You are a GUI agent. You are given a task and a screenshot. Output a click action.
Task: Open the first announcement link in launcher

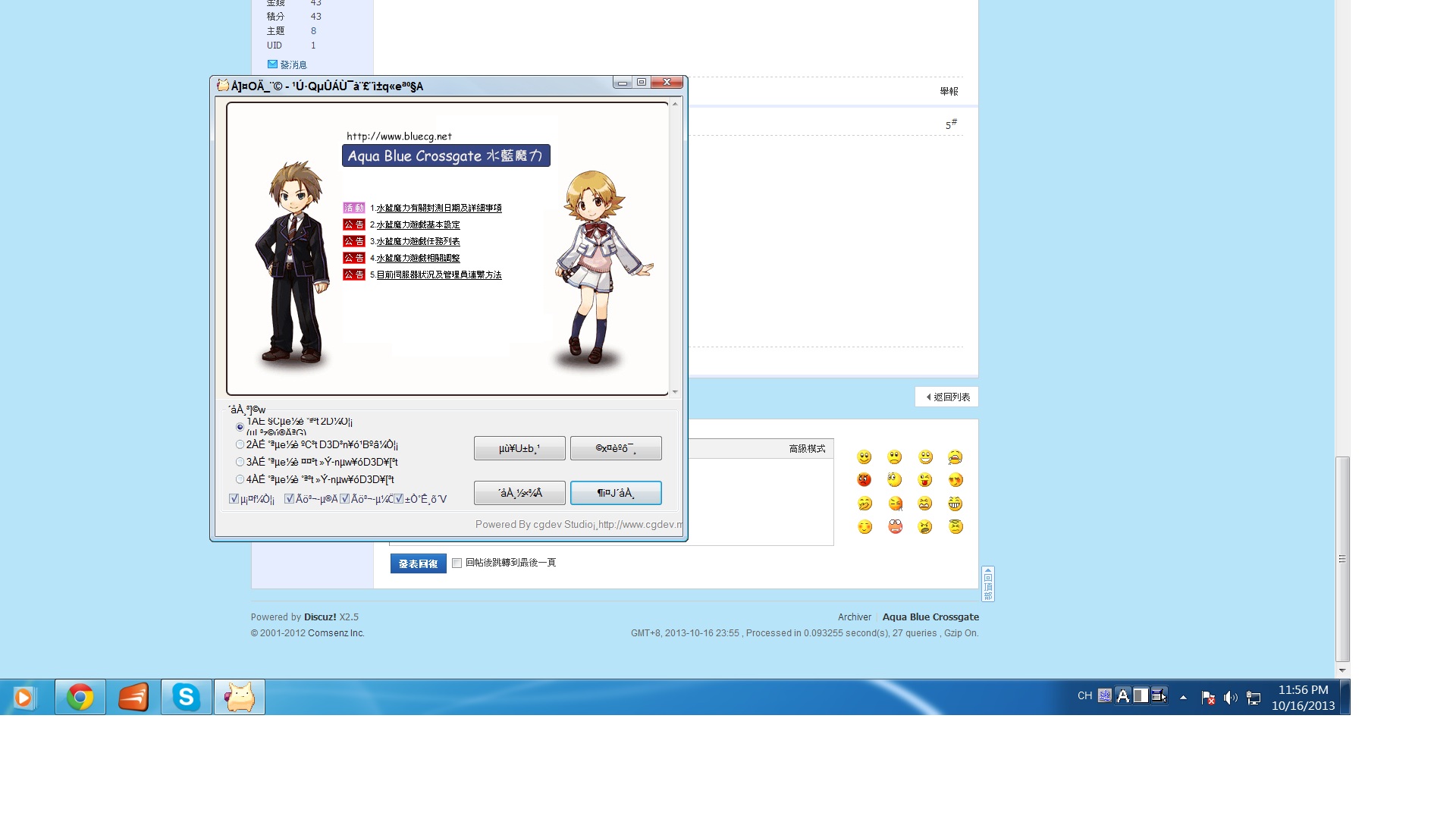pyautogui.click(x=439, y=208)
